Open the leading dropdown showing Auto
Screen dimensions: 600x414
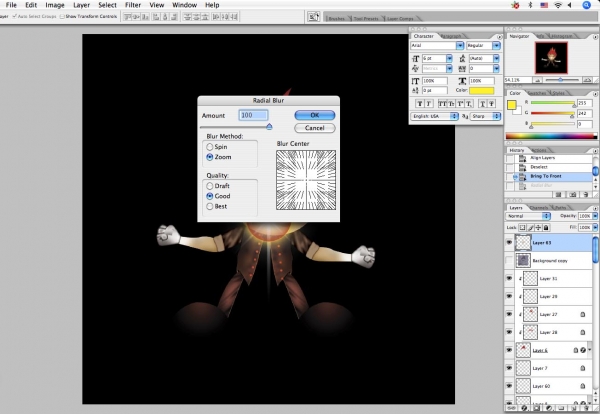click(x=496, y=59)
